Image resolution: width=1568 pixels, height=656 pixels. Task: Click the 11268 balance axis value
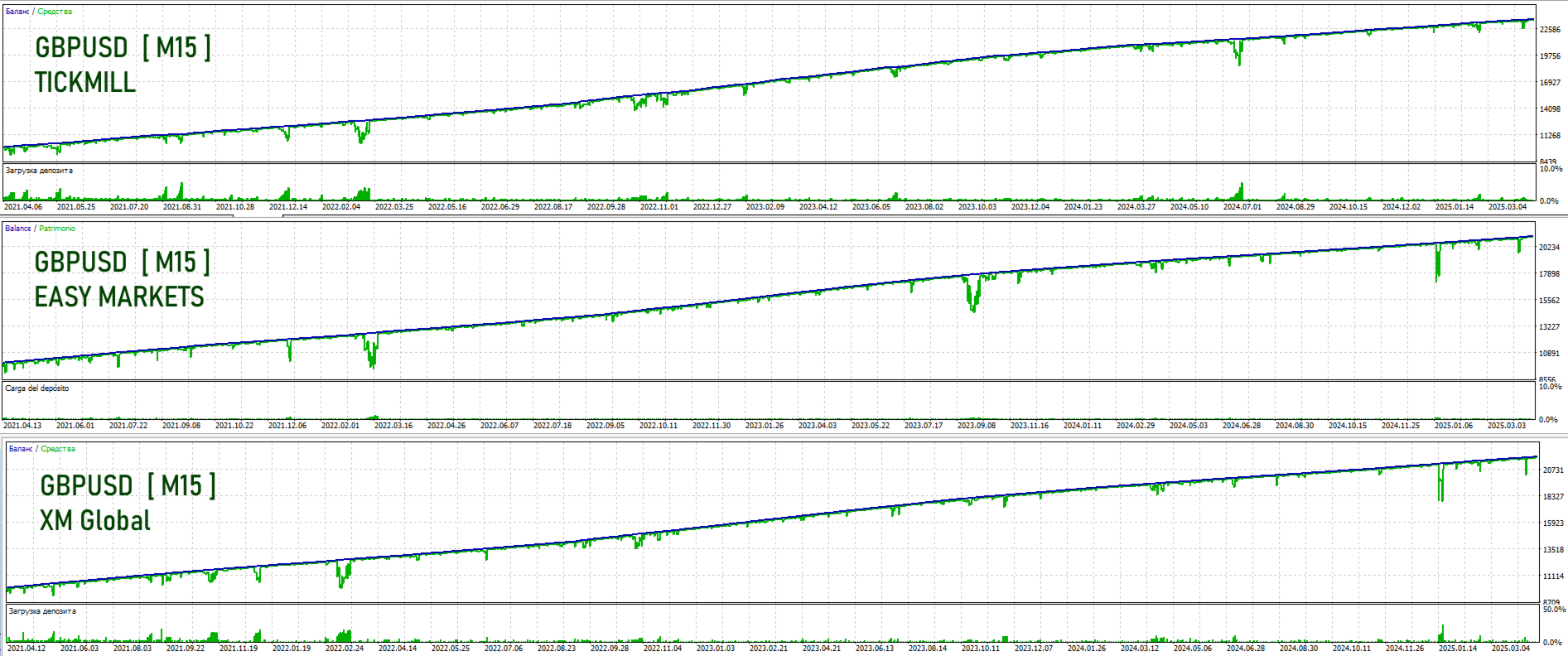[1550, 136]
